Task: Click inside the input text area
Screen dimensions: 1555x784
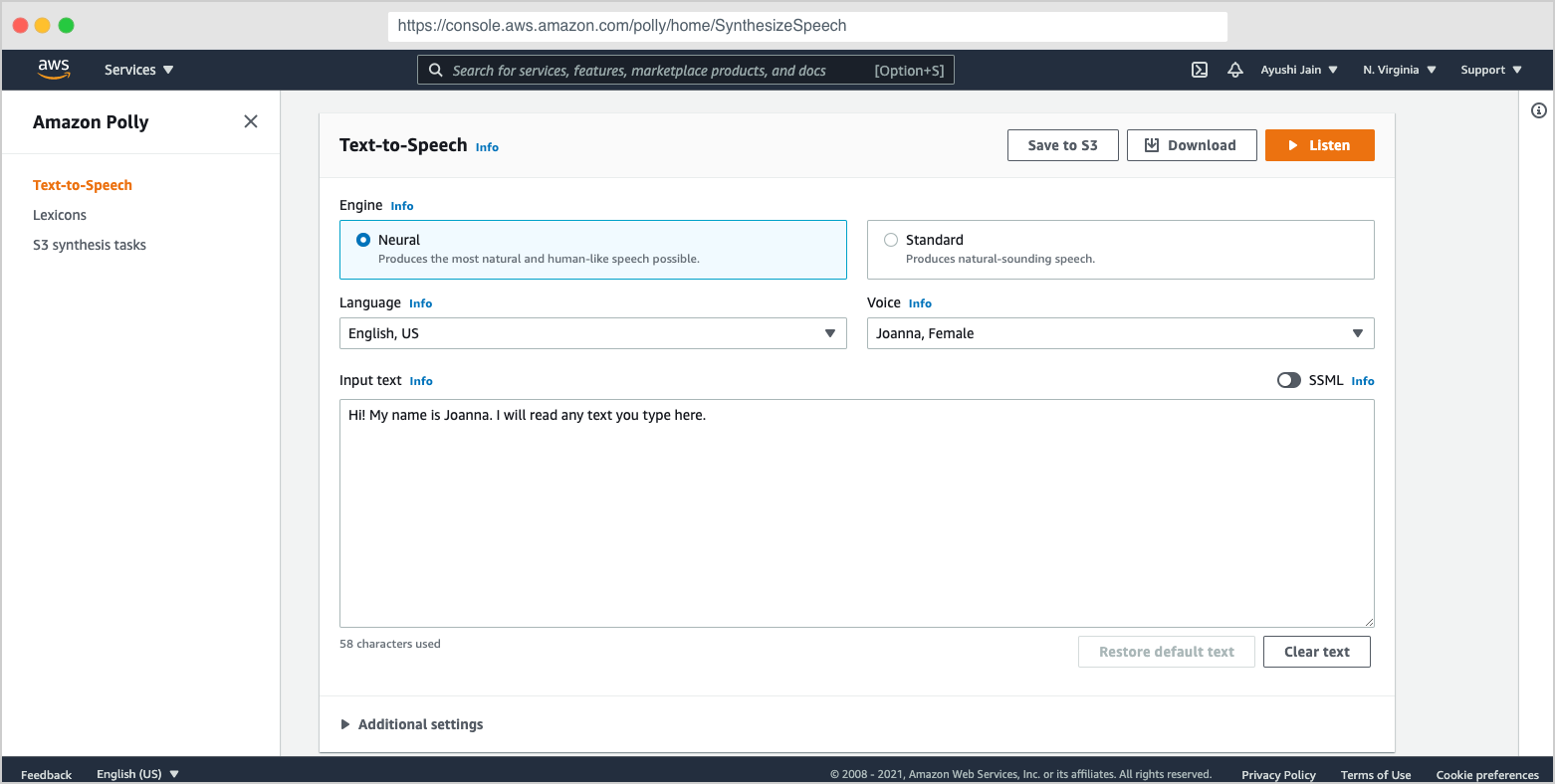Action: pos(856,512)
